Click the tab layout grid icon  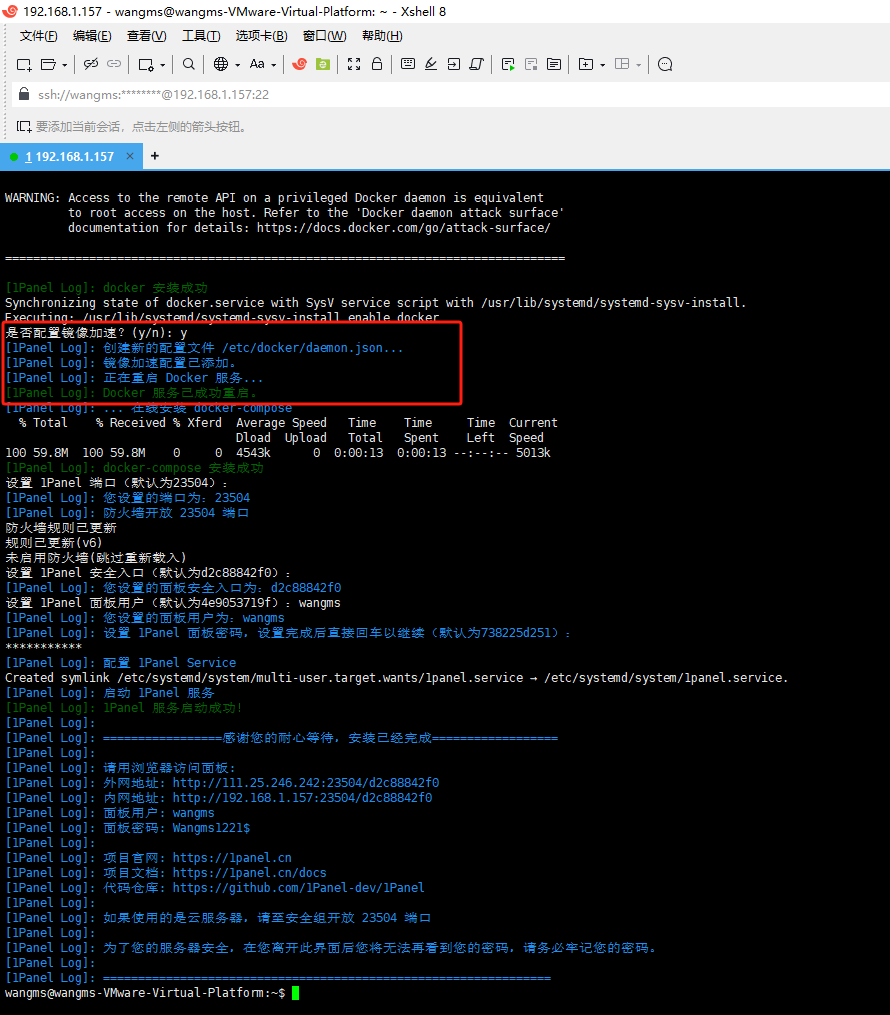click(x=622, y=63)
